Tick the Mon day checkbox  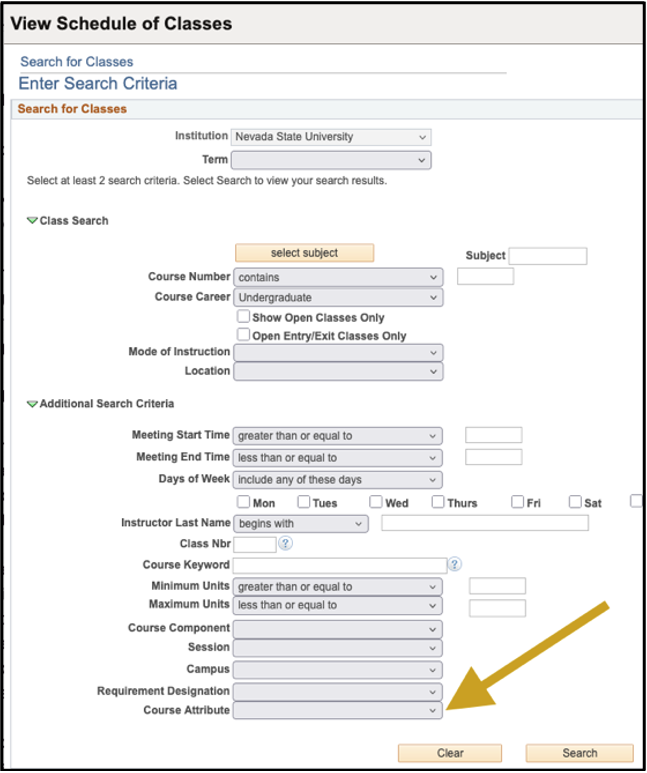click(x=243, y=502)
